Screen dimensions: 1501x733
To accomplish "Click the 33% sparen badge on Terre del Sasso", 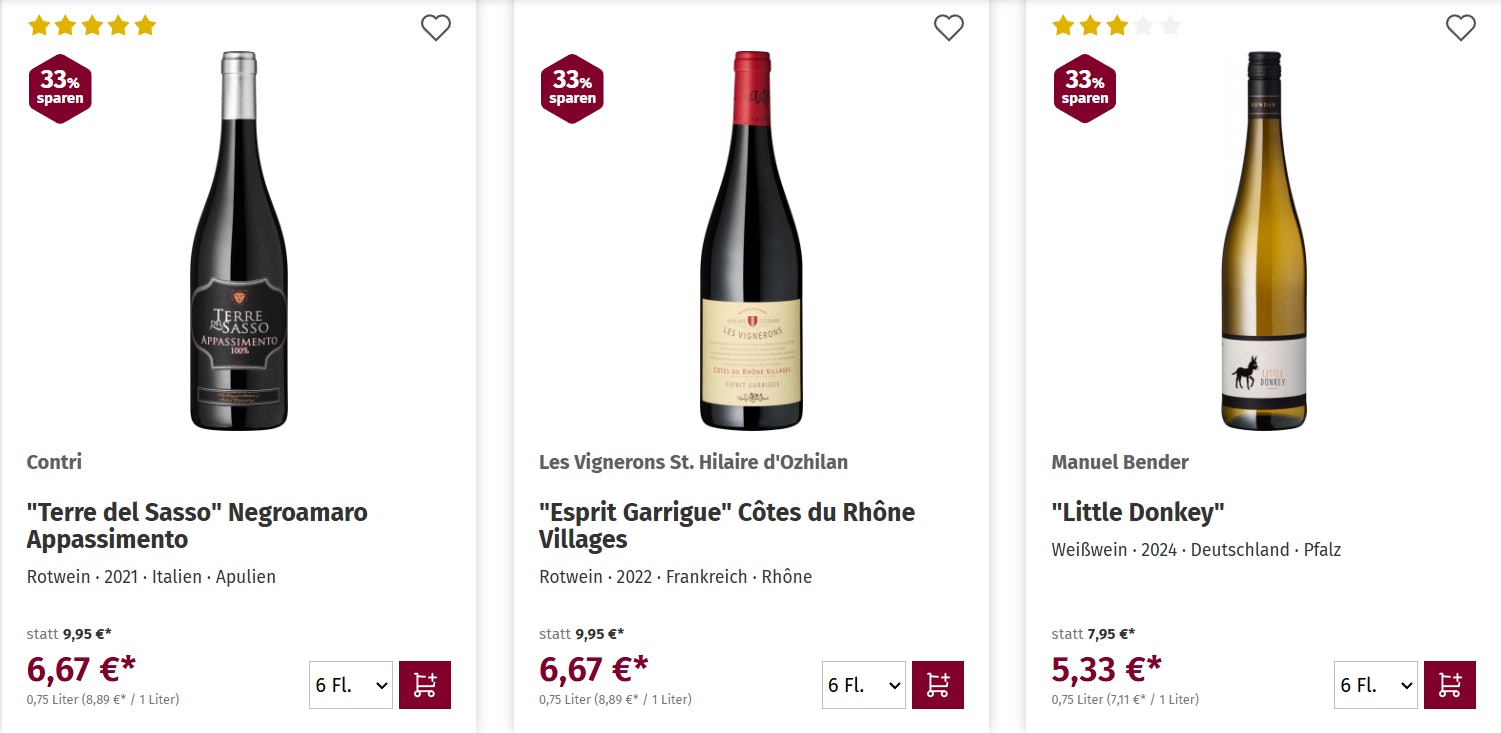I will (x=60, y=88).
